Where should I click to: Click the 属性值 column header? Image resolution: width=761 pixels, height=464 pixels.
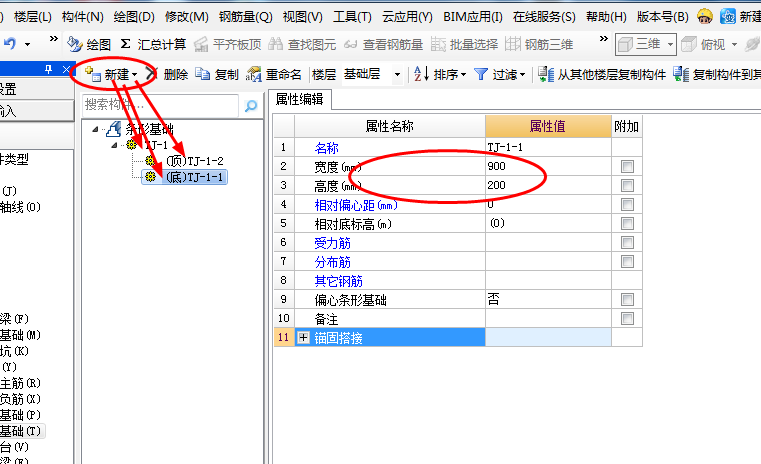point(548,126)
